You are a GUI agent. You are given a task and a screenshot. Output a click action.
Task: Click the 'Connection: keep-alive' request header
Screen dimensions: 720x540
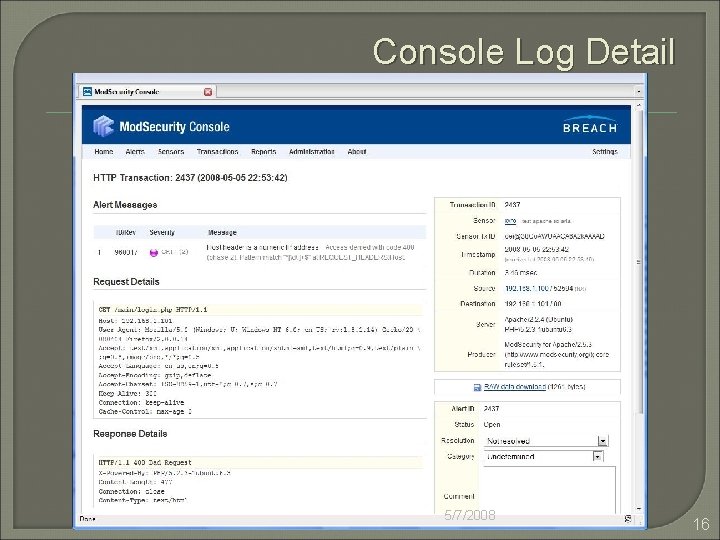(141, 403)
